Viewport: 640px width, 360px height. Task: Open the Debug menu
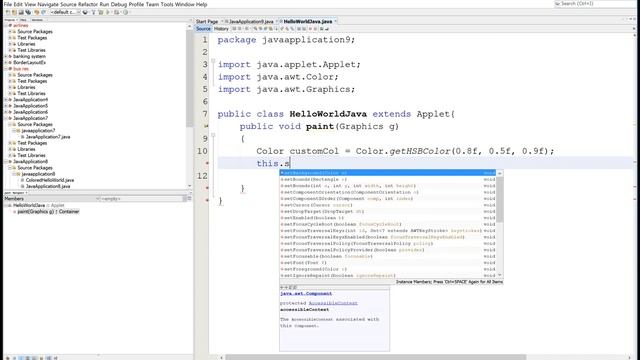(x=119, y=4)
